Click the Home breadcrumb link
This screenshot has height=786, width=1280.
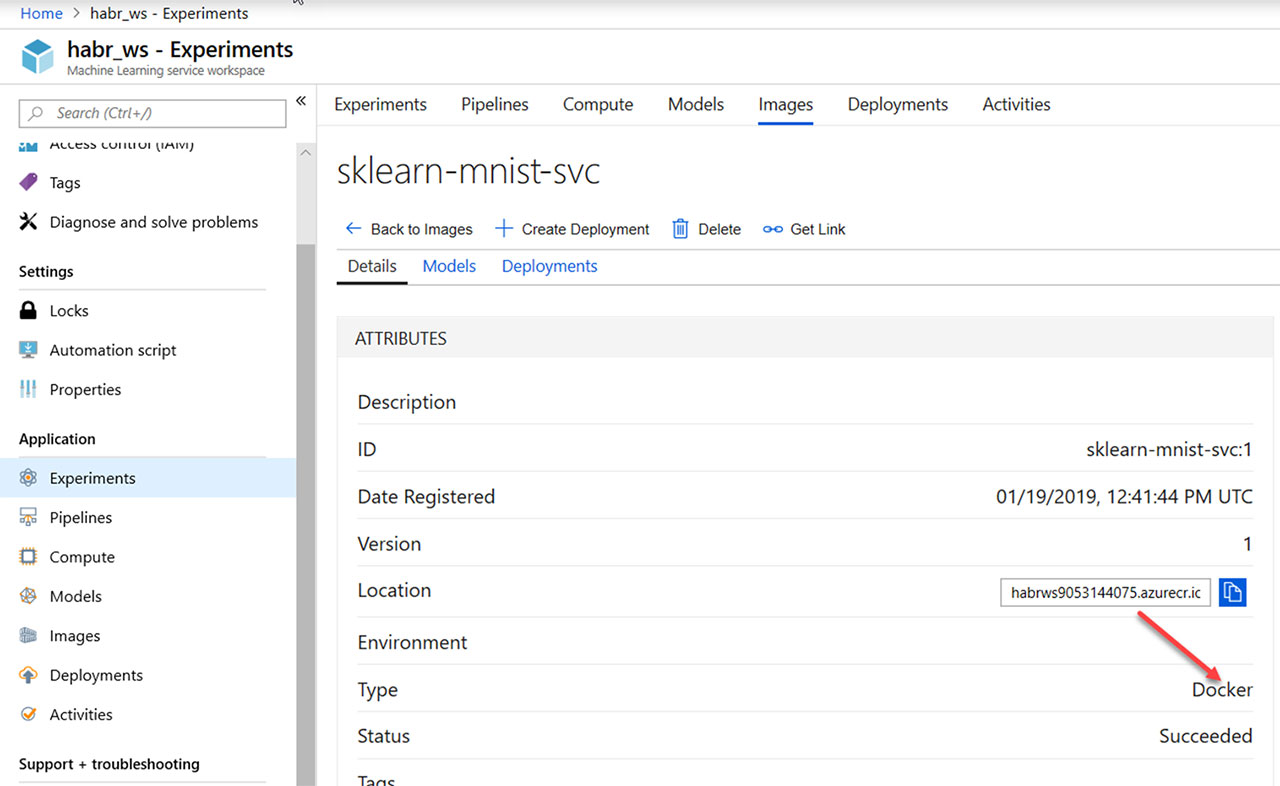41,13
